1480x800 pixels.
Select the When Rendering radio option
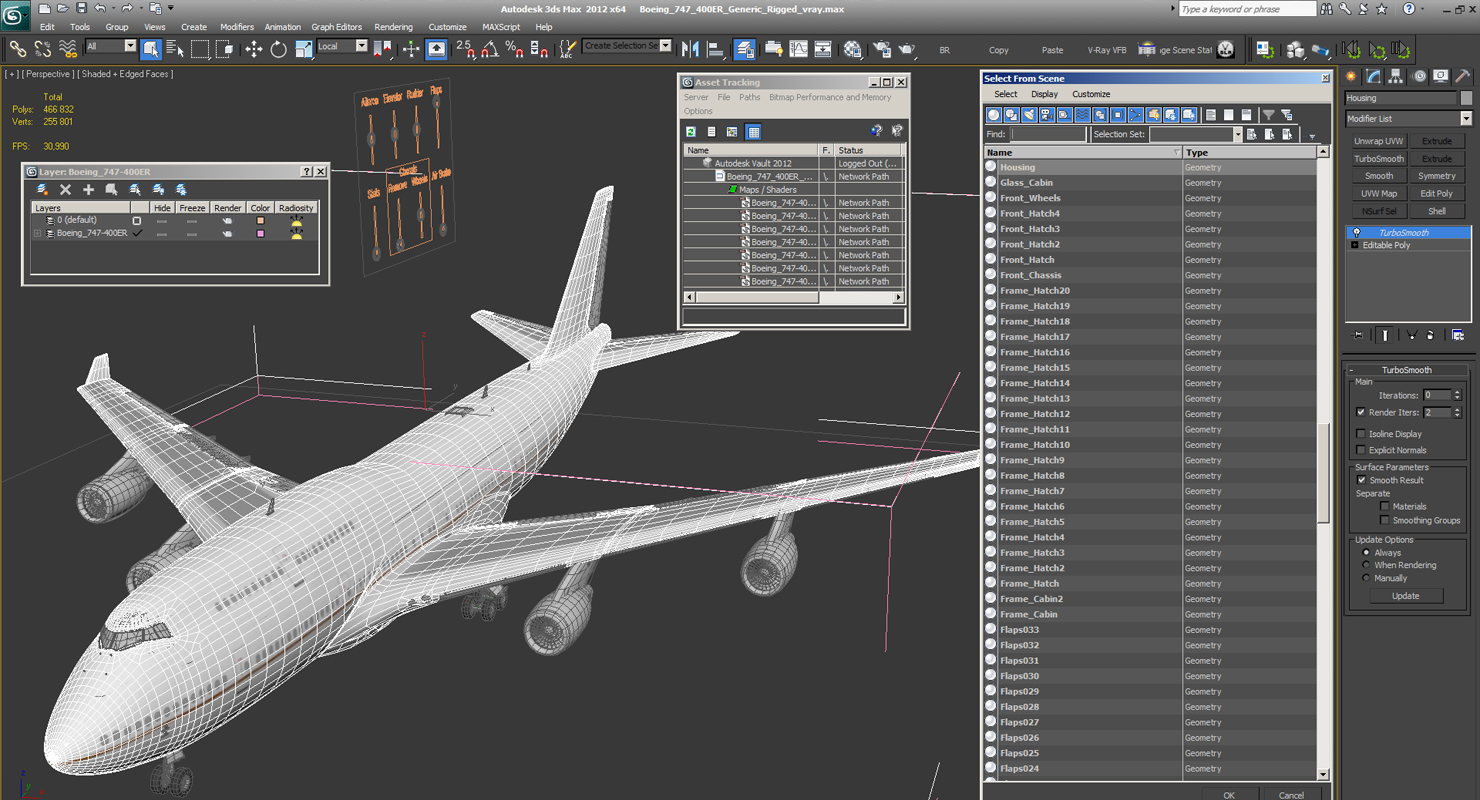1366,565
